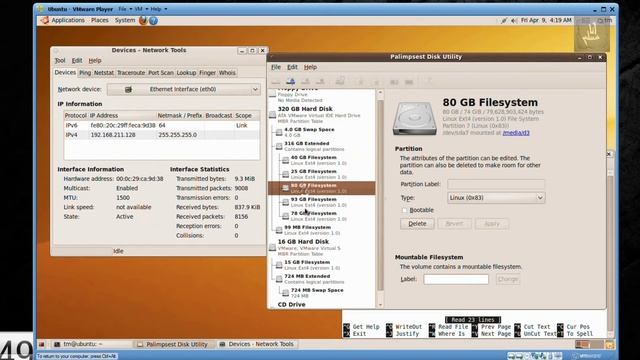Switch to Devices - Network Tools taskbar button

(257, 344)
